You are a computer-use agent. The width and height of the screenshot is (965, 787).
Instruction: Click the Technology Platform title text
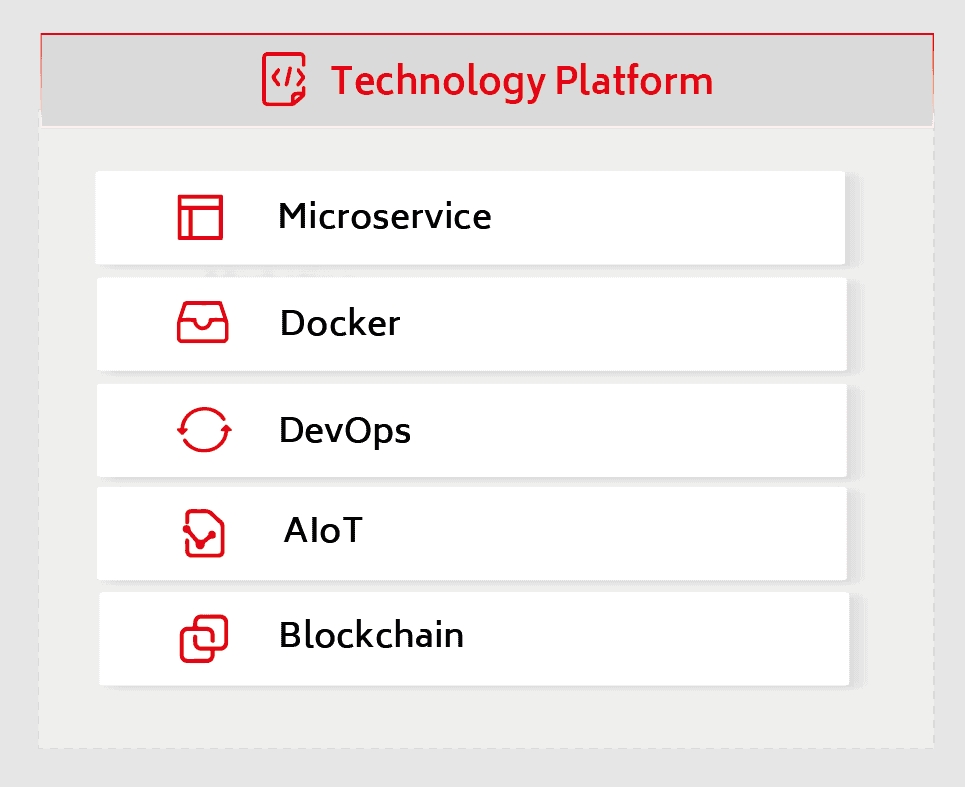(522, 80)
